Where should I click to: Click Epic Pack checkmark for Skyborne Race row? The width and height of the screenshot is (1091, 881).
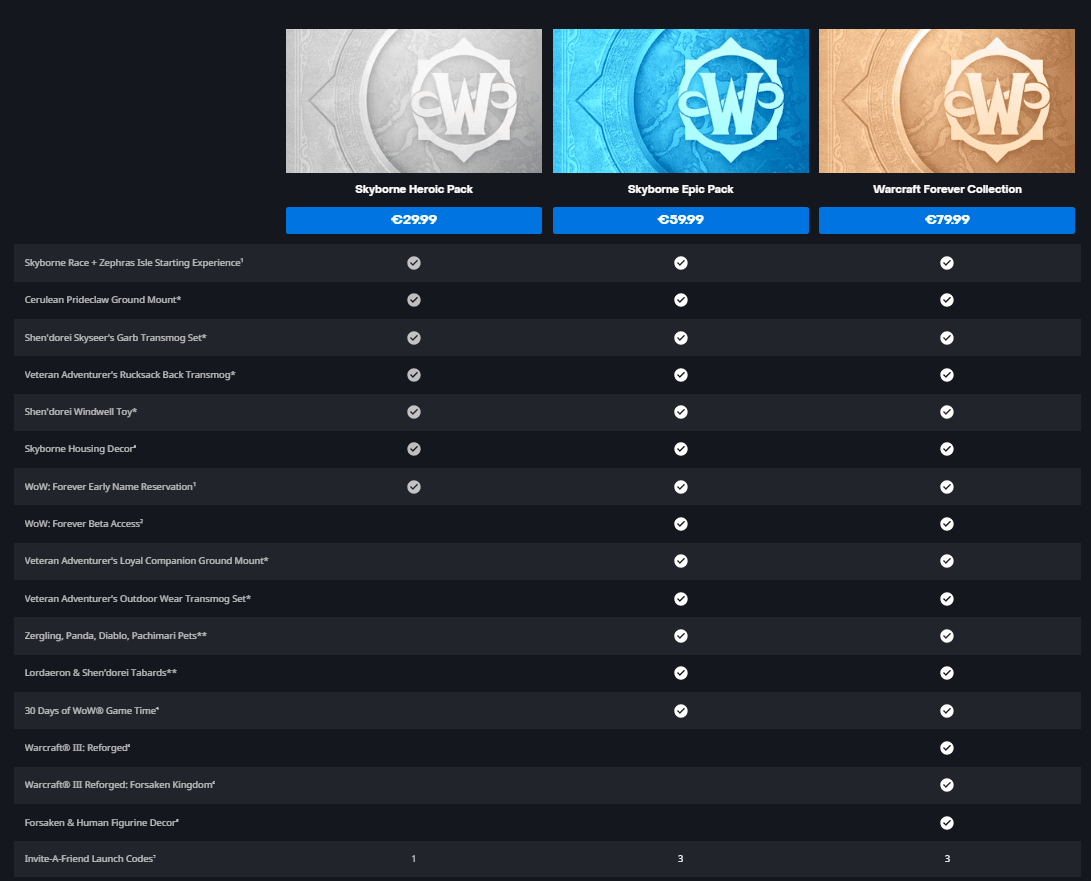pyautogui.click(x=681, y=263)
